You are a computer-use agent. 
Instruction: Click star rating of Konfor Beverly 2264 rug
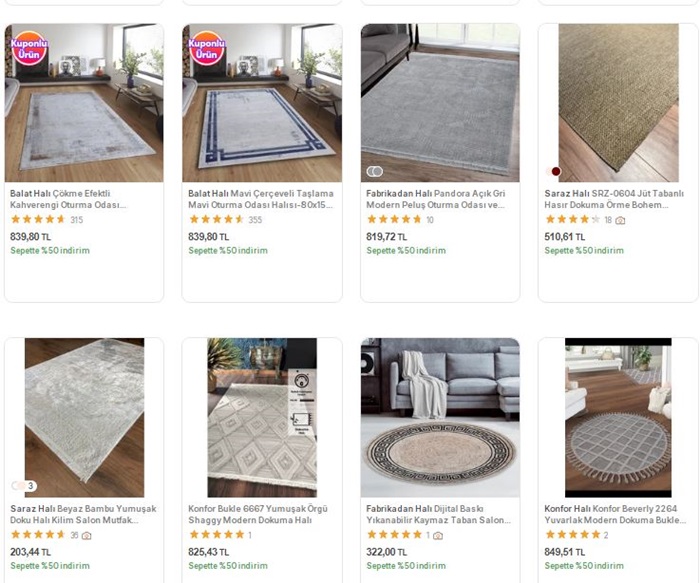(572, 536)
